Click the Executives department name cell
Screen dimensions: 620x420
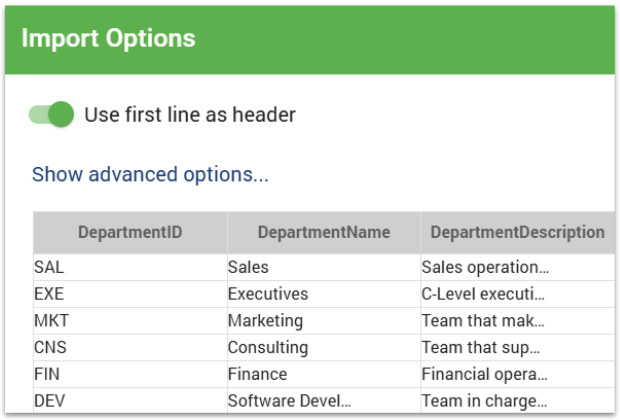click(323, 294)
